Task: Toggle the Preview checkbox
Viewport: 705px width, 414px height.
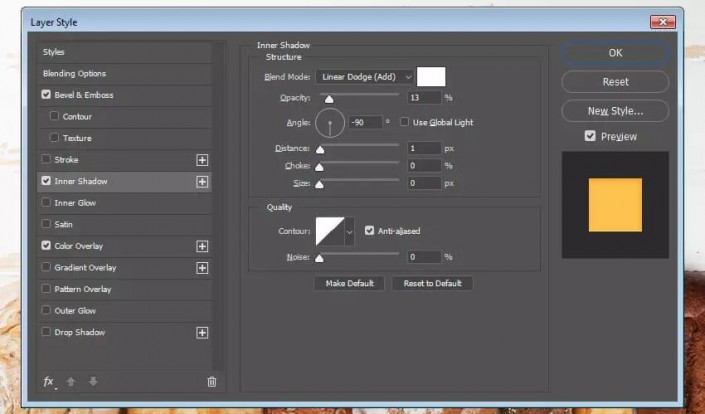Action: pos(590,136)
